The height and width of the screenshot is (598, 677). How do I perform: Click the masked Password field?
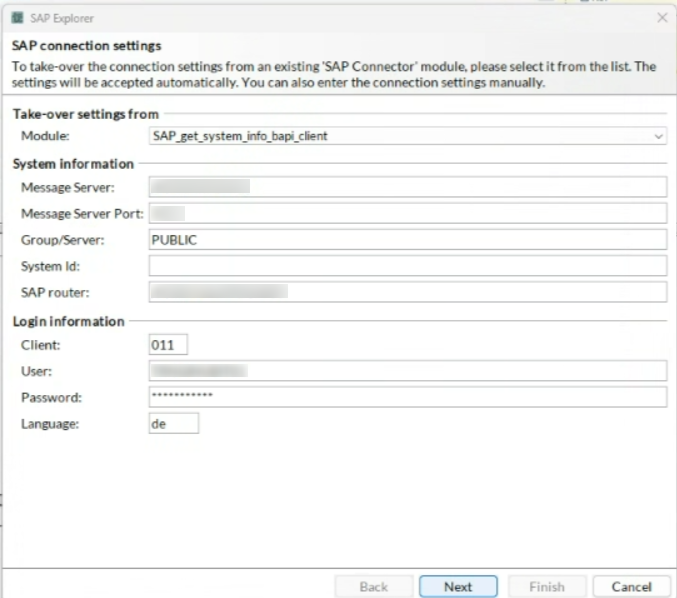[407, 397]
